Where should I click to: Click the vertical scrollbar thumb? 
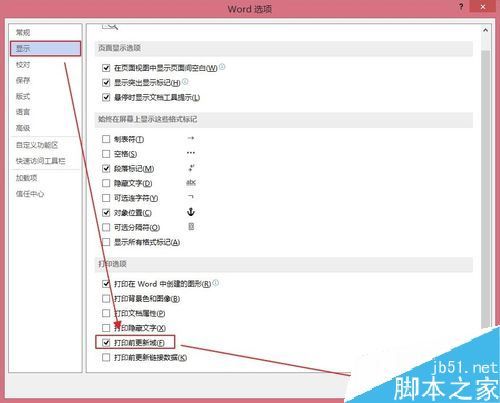pos(486,188)
